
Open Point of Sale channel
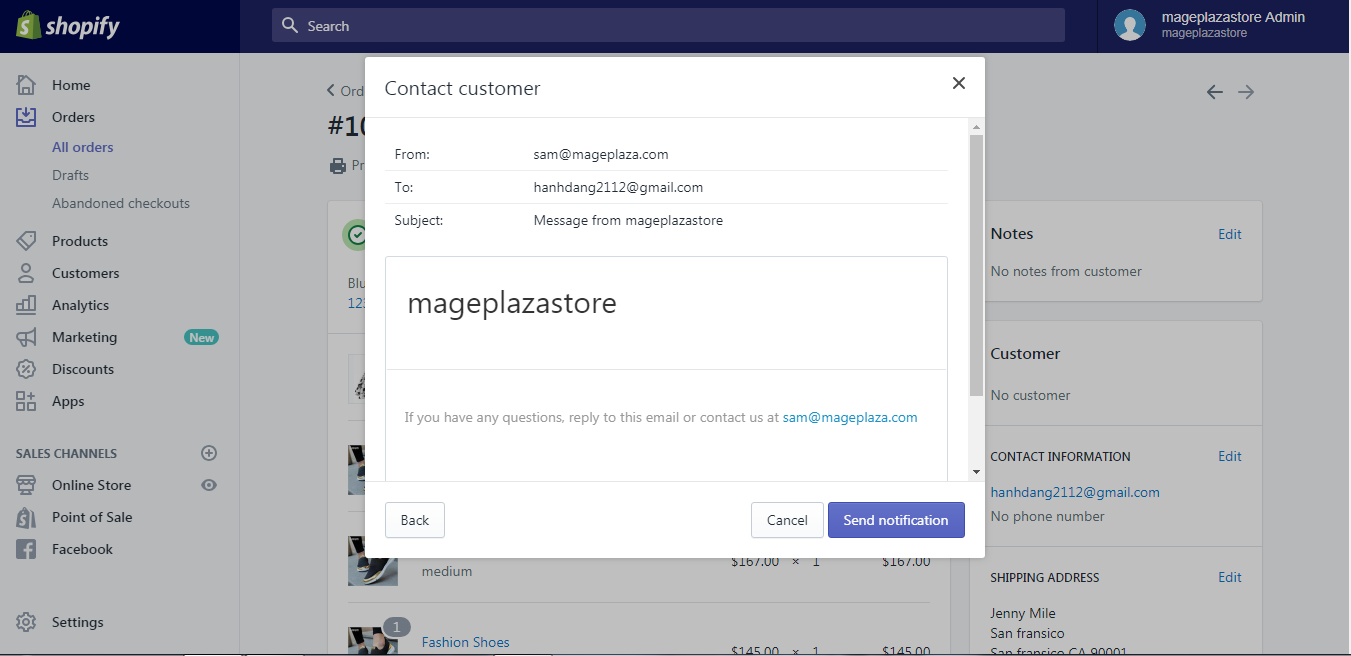click(x=92, y=517)
